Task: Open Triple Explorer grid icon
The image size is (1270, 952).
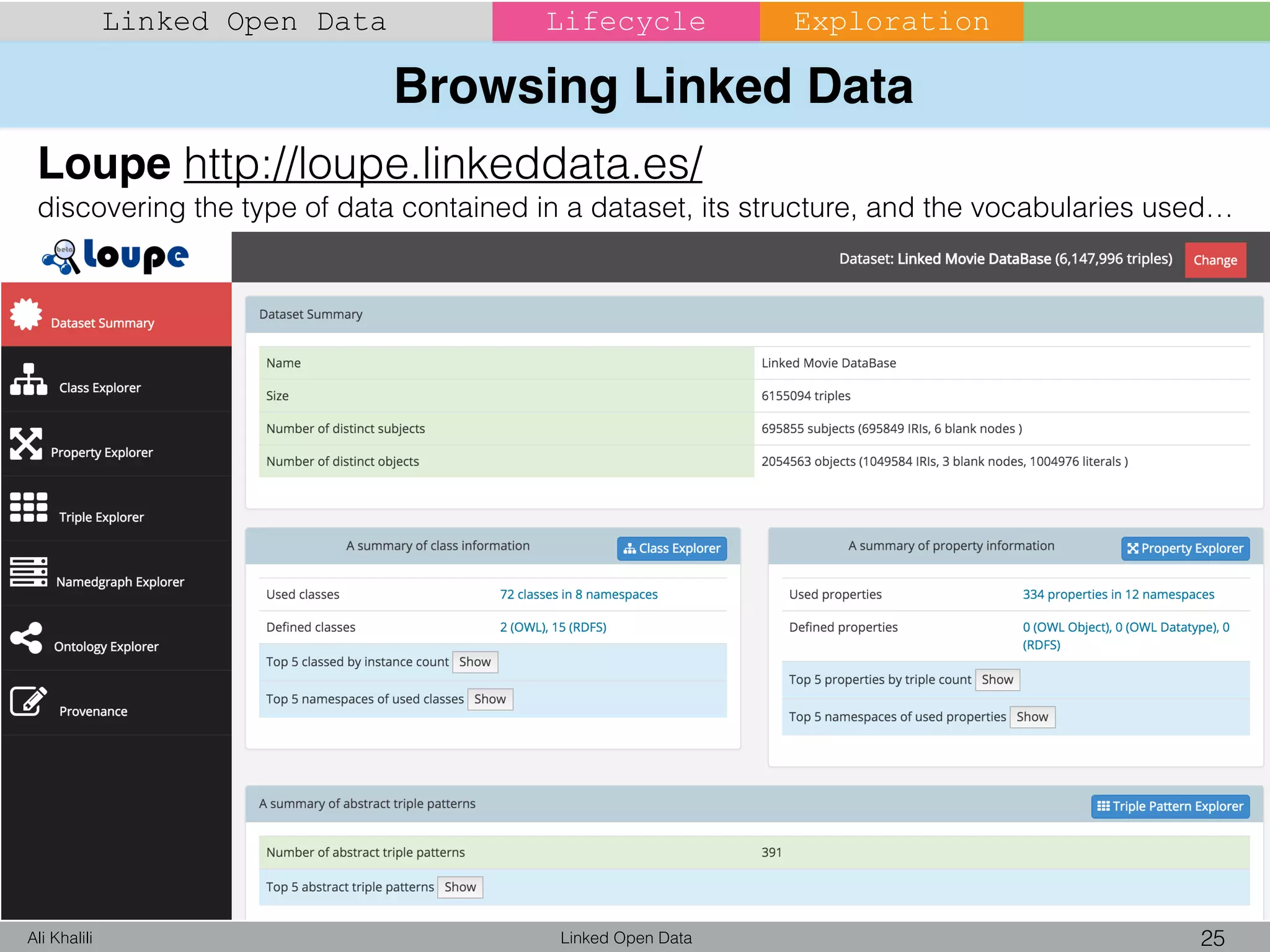Action: pos(29,508)
